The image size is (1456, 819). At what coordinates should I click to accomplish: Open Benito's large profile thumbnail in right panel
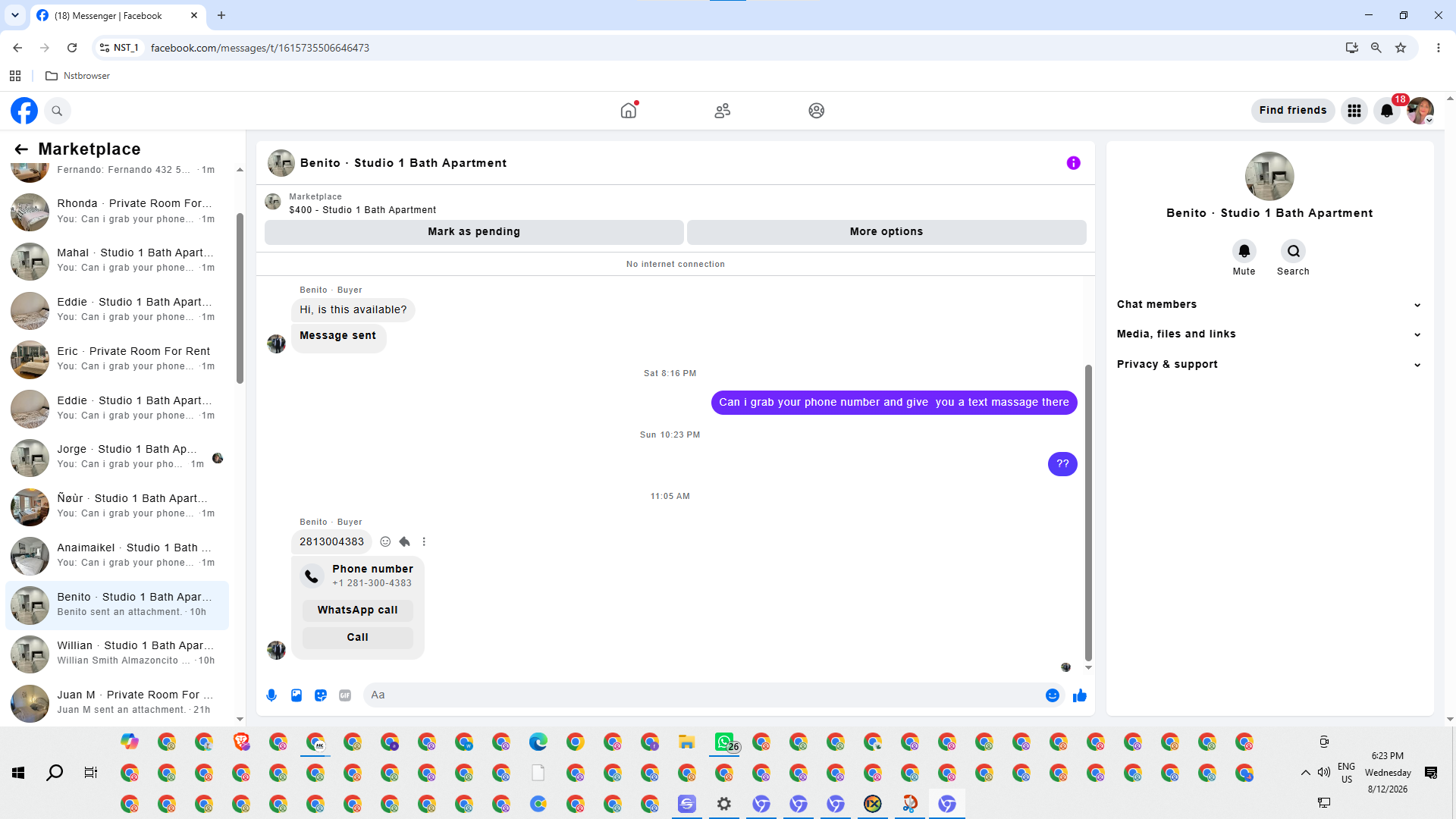[x=1269, y=177]
